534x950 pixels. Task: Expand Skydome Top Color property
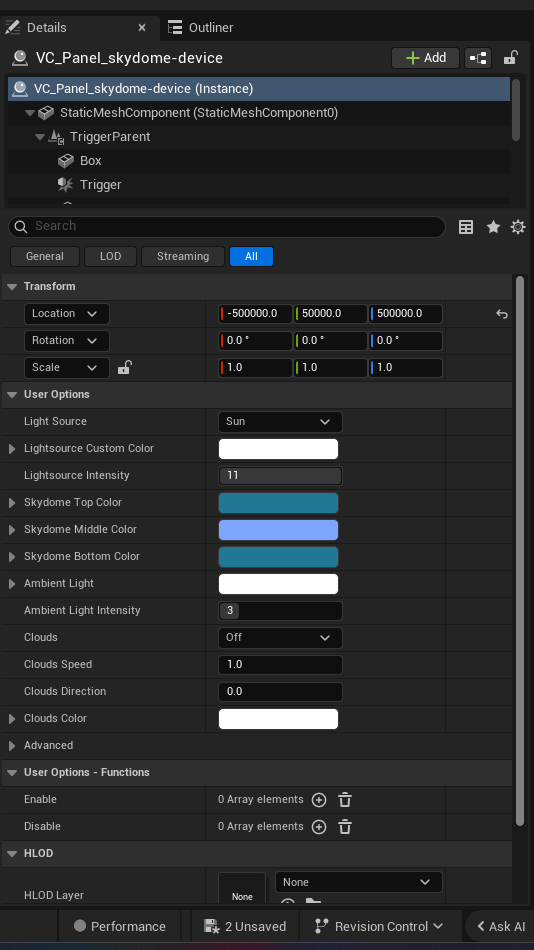tap(12, 503)
